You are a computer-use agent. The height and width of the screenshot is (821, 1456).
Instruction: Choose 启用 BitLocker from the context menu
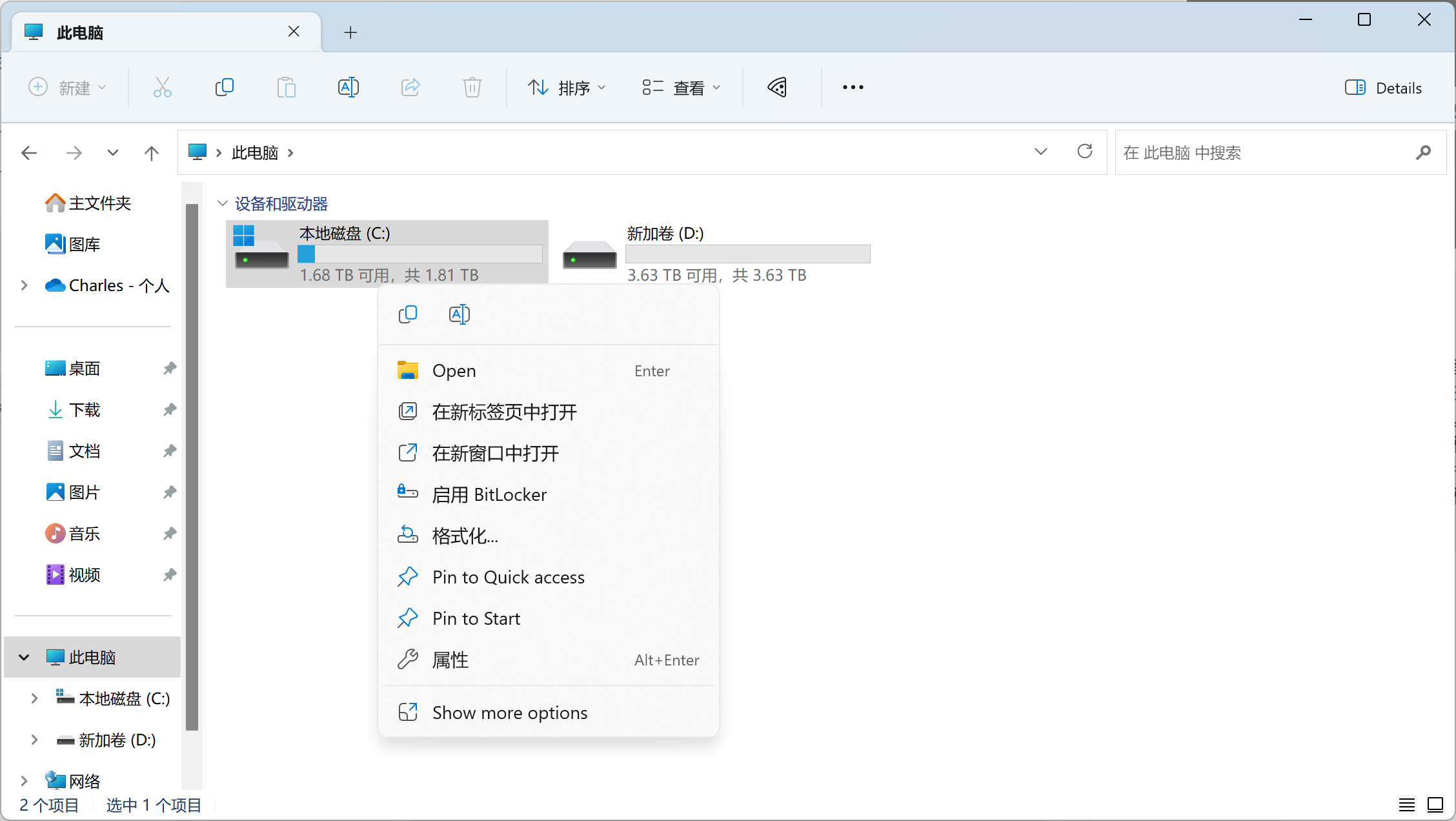click(490, 494)
